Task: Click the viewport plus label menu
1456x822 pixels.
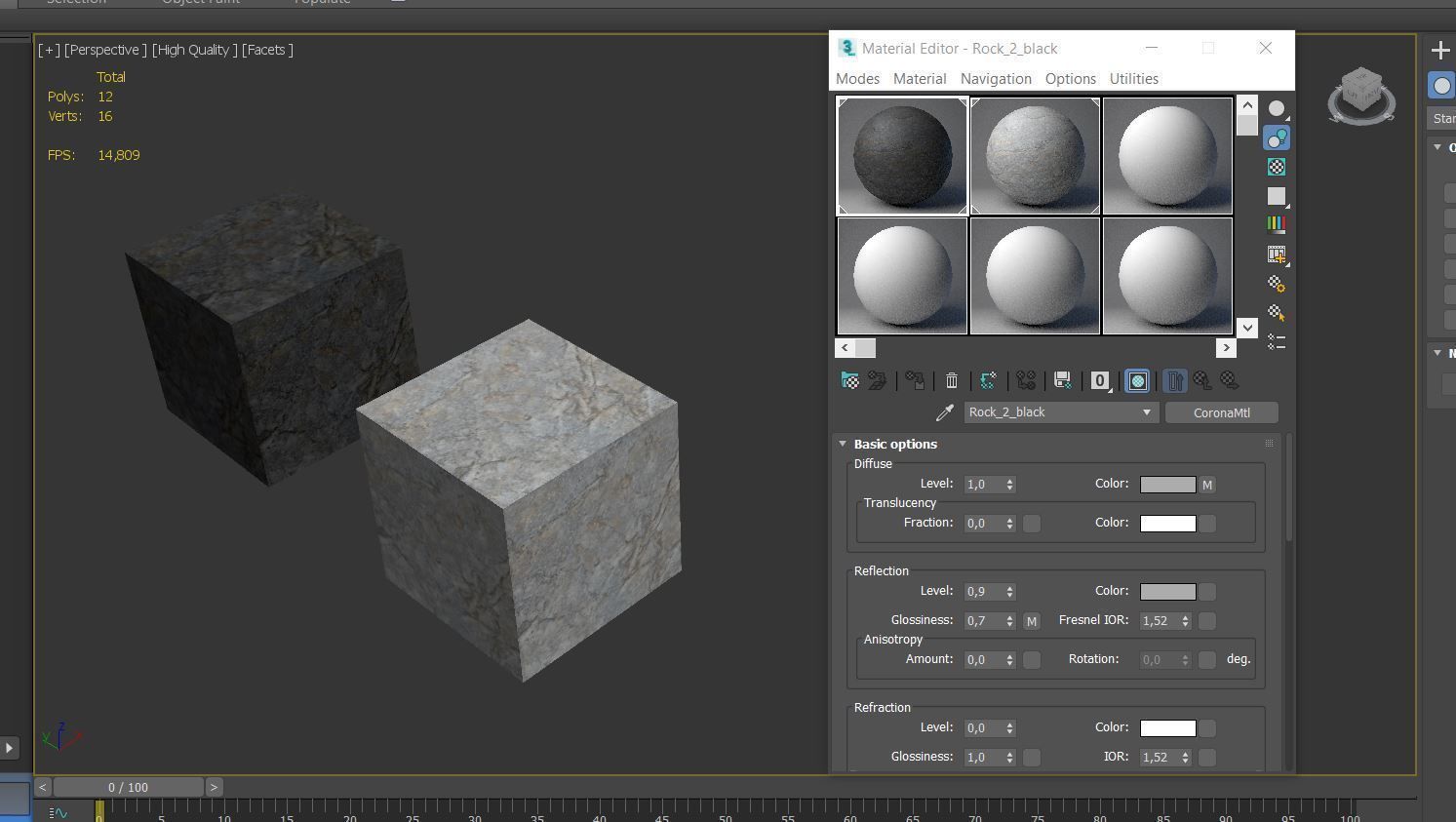Action: coord(49,50)
